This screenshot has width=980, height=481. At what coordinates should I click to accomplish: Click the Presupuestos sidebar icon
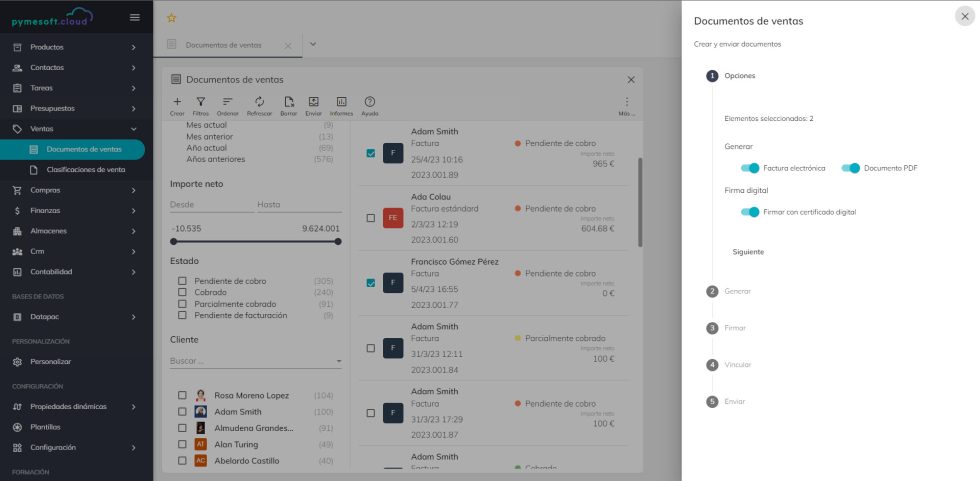(x=18, y=109)
